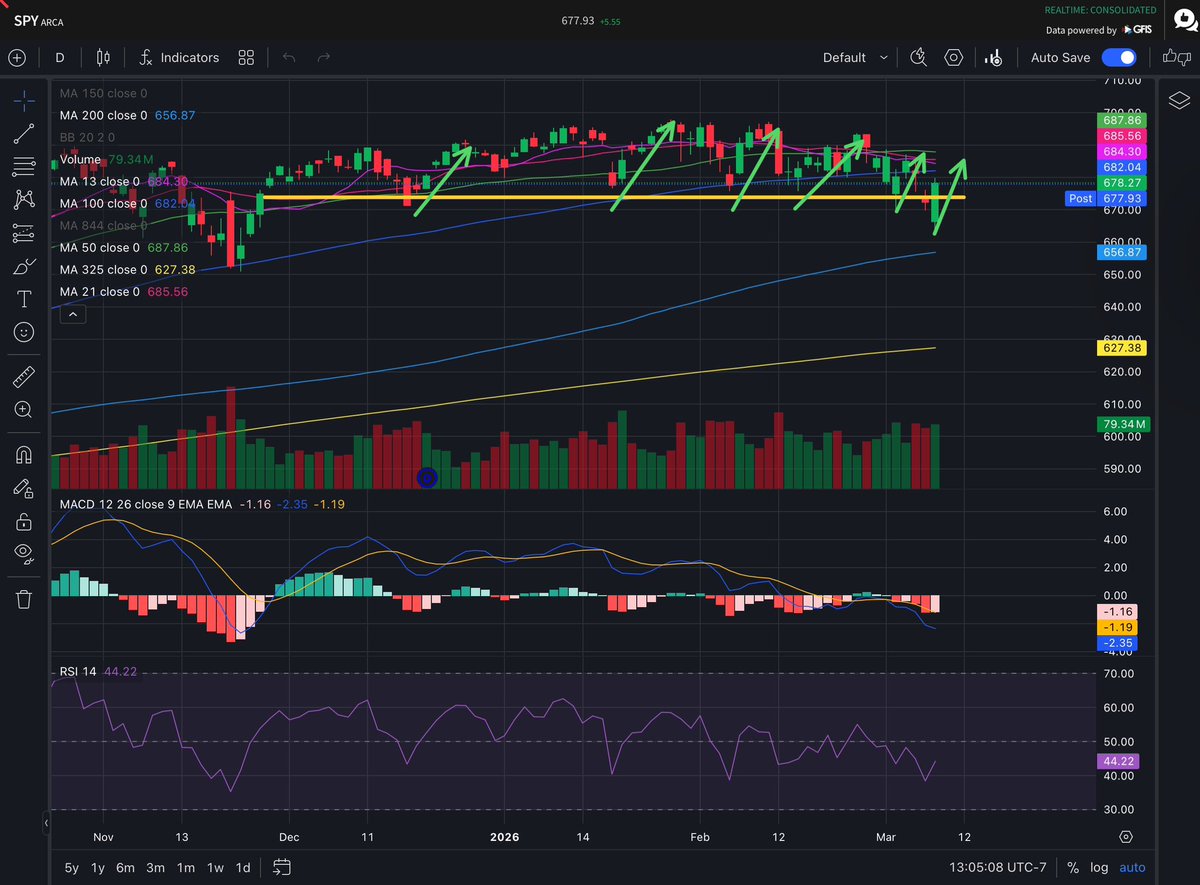
Task: Click the 677.93 Post price label
Action: click(1107, 199)
